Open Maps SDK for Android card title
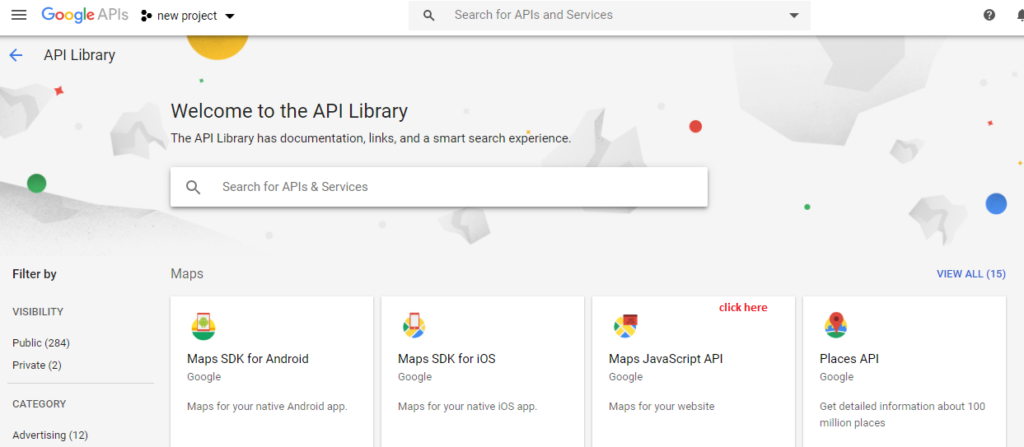 [x=248, y=359]
